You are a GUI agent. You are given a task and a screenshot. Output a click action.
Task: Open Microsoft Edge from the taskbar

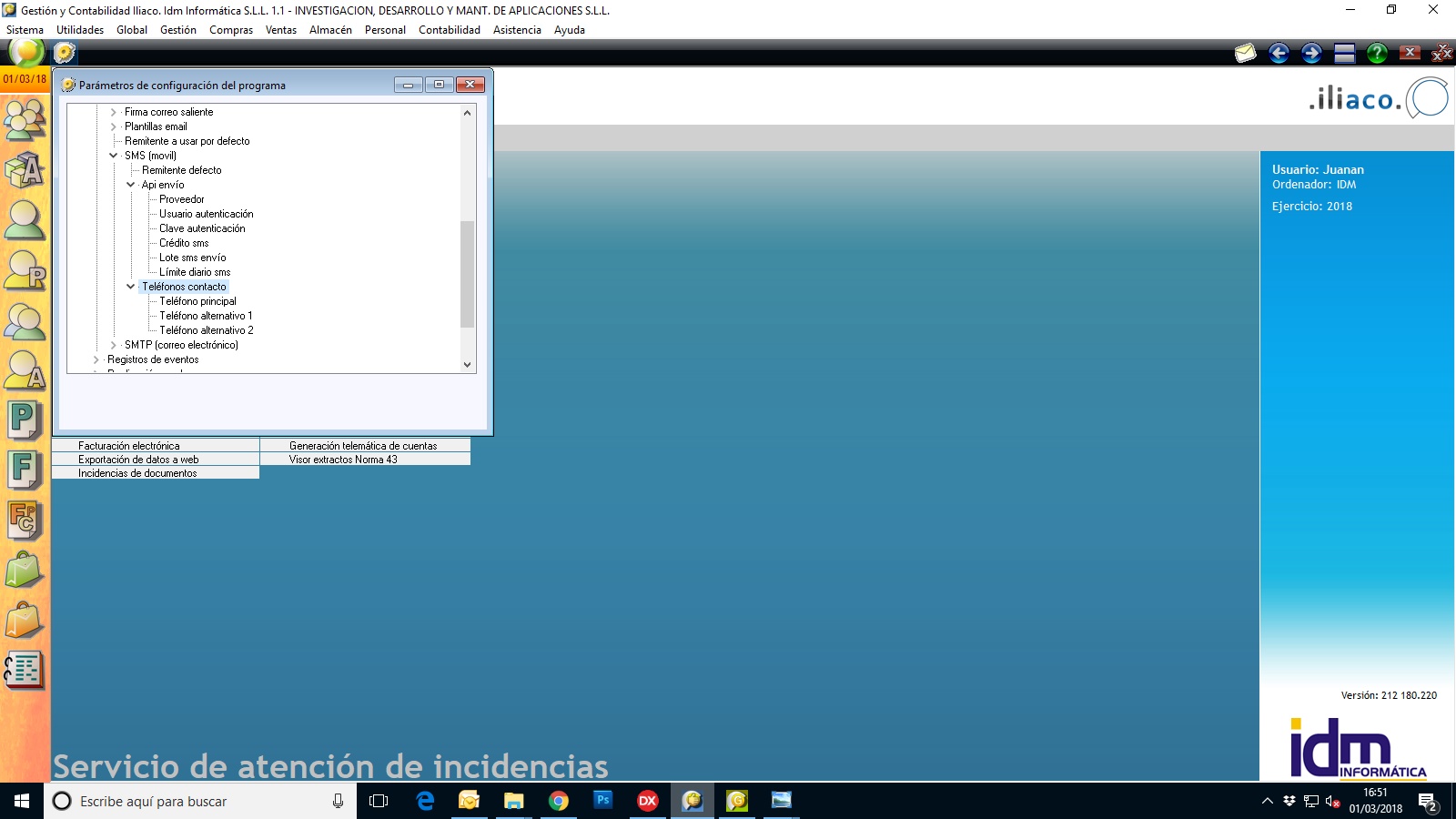pos(425,801)
